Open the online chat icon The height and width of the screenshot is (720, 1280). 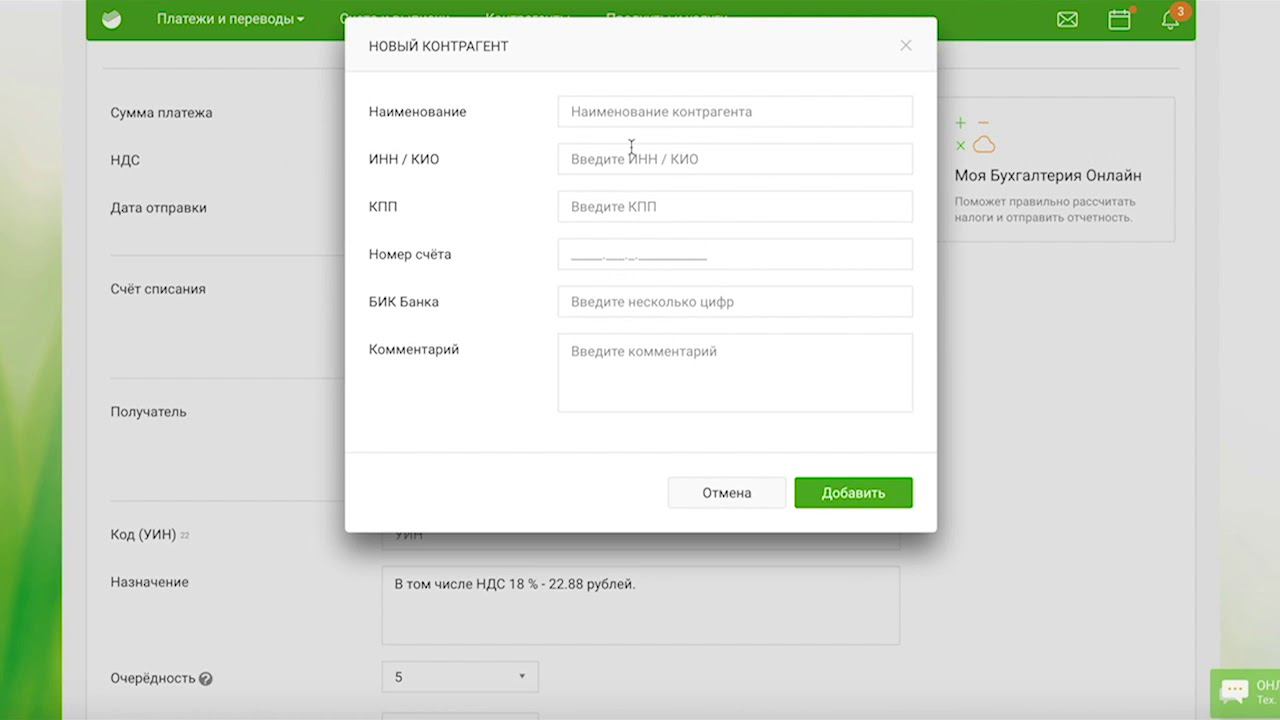click(1234, 691)
